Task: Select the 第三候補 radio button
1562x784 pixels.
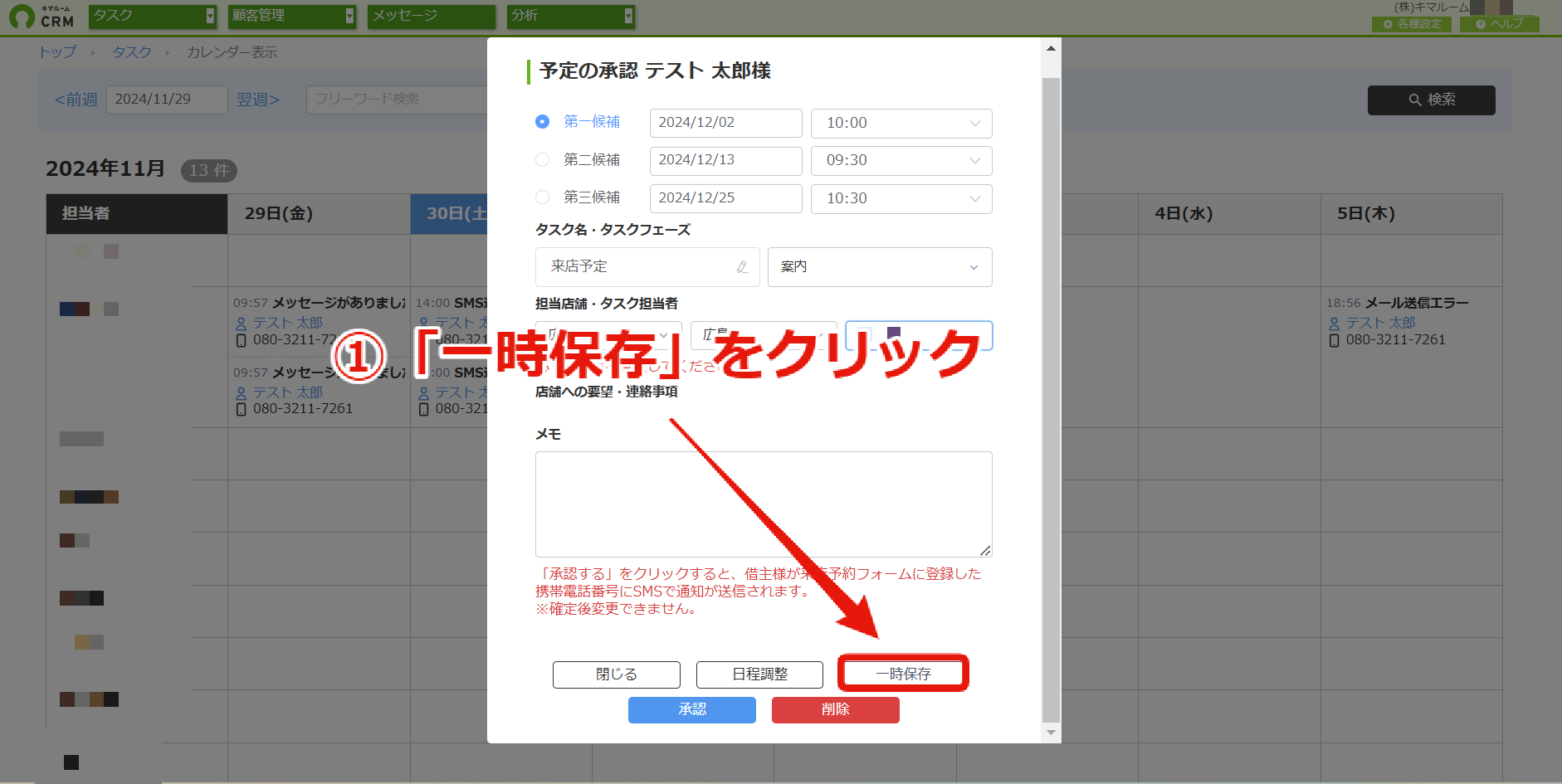Action: [x=542, y=197]
